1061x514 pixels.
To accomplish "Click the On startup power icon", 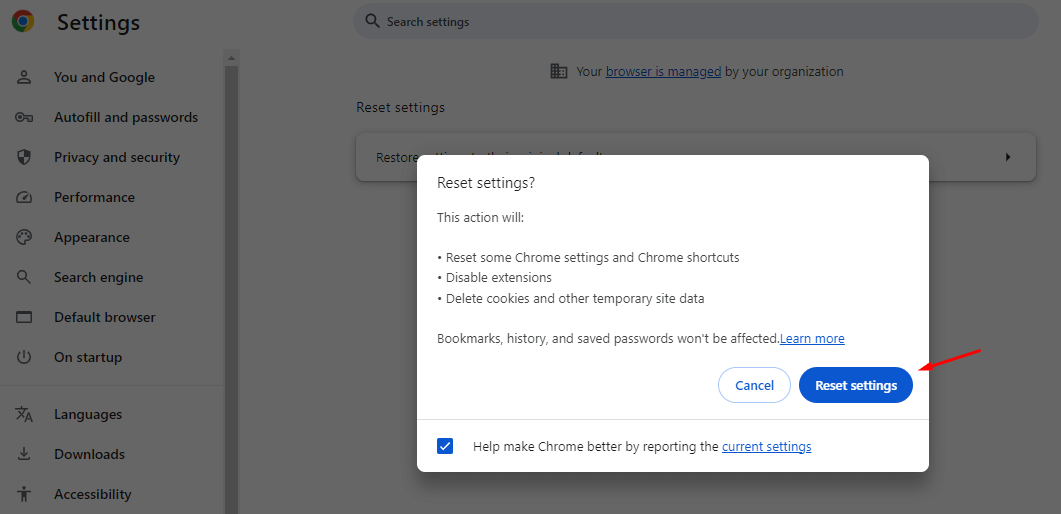I will pos(25,357).
